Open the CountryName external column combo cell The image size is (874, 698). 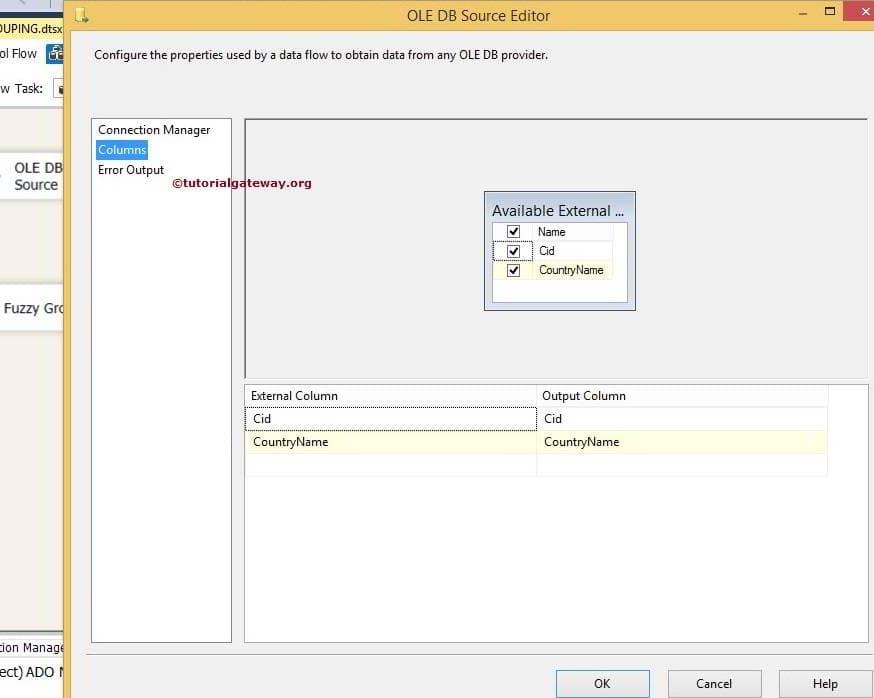click(x=390, y=442)
